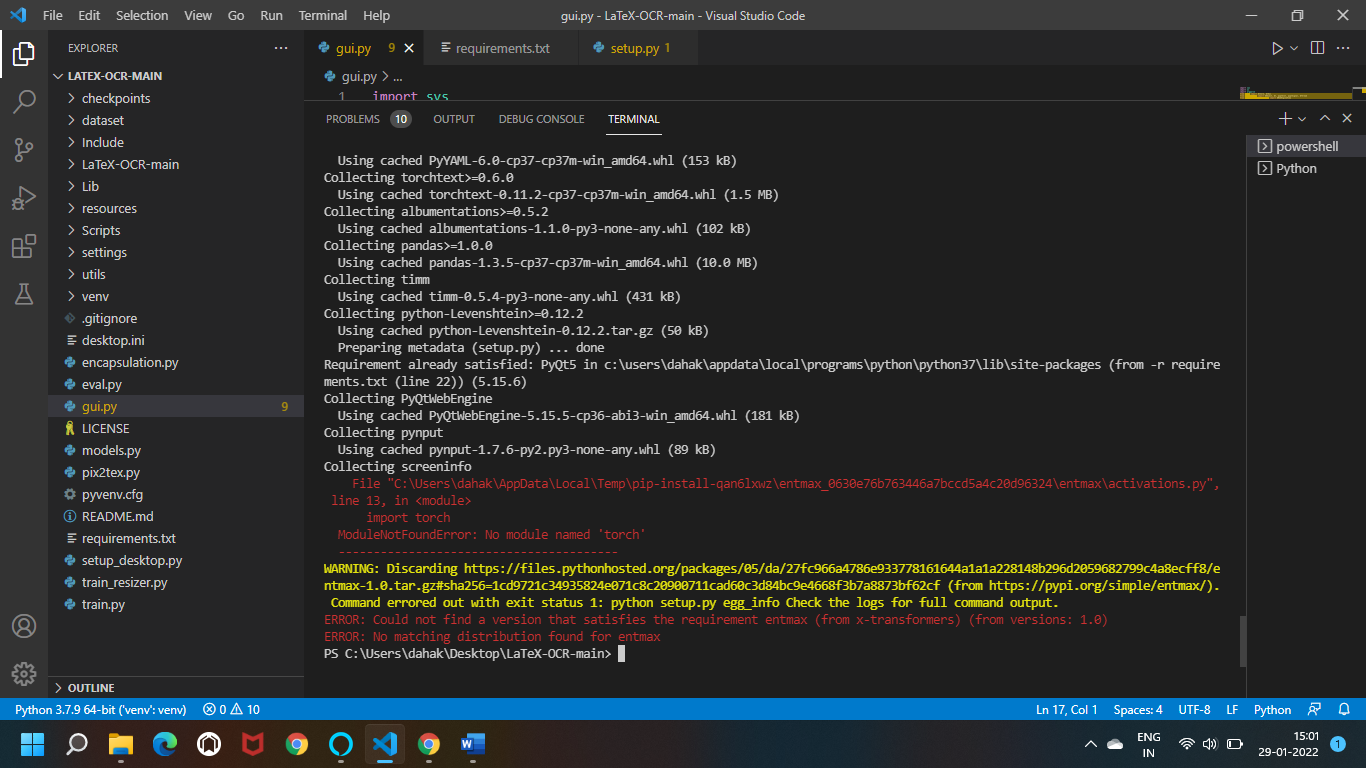The width and height of the screenshot is (1366, 768).
Task: Open the Run and Debug view
Action: [25, 197]
